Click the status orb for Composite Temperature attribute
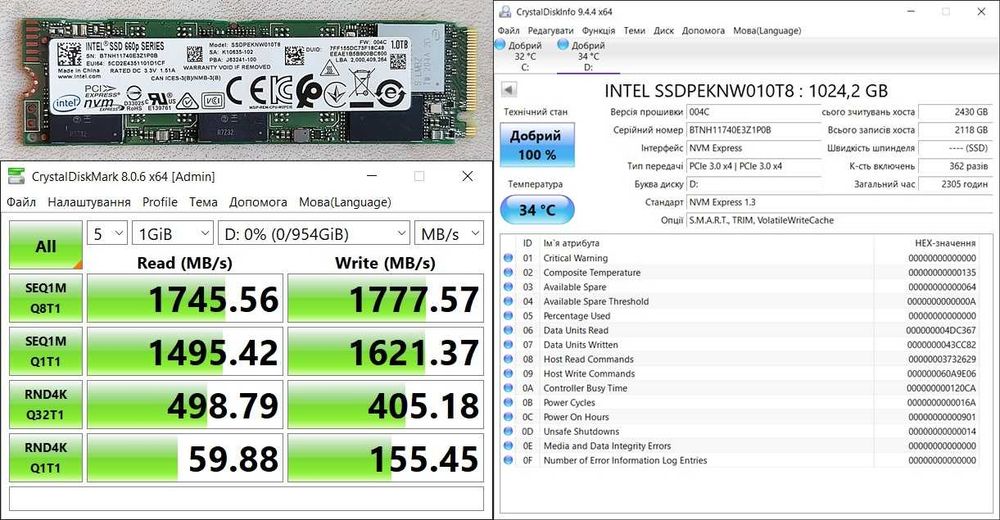1000x520 pixels. [508, 272]
